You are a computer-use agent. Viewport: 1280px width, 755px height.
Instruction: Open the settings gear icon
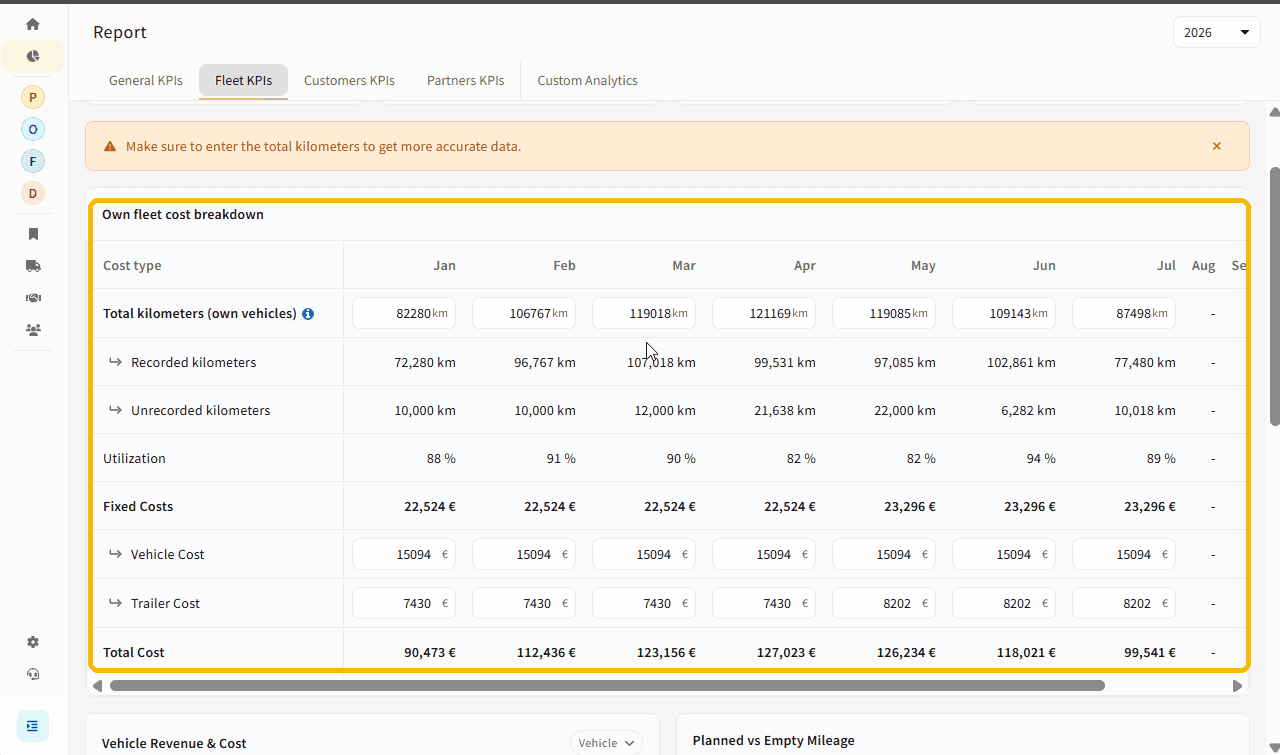pyautogui.click(x=33, y=642)
